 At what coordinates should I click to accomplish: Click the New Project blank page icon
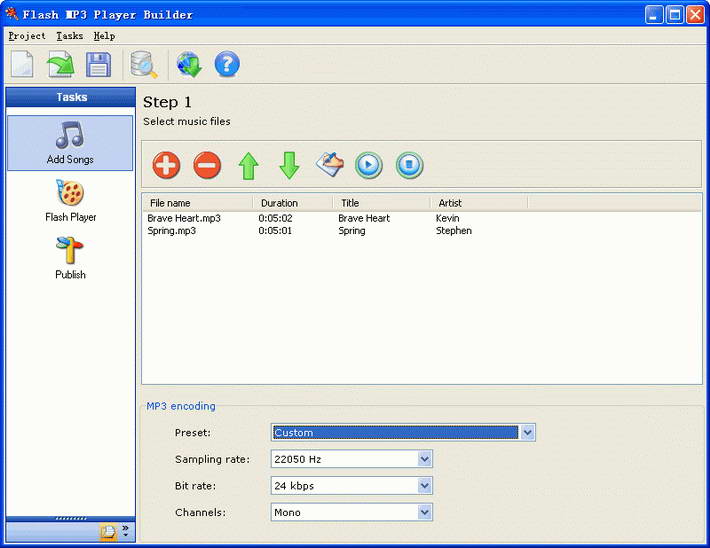point(22,64)
